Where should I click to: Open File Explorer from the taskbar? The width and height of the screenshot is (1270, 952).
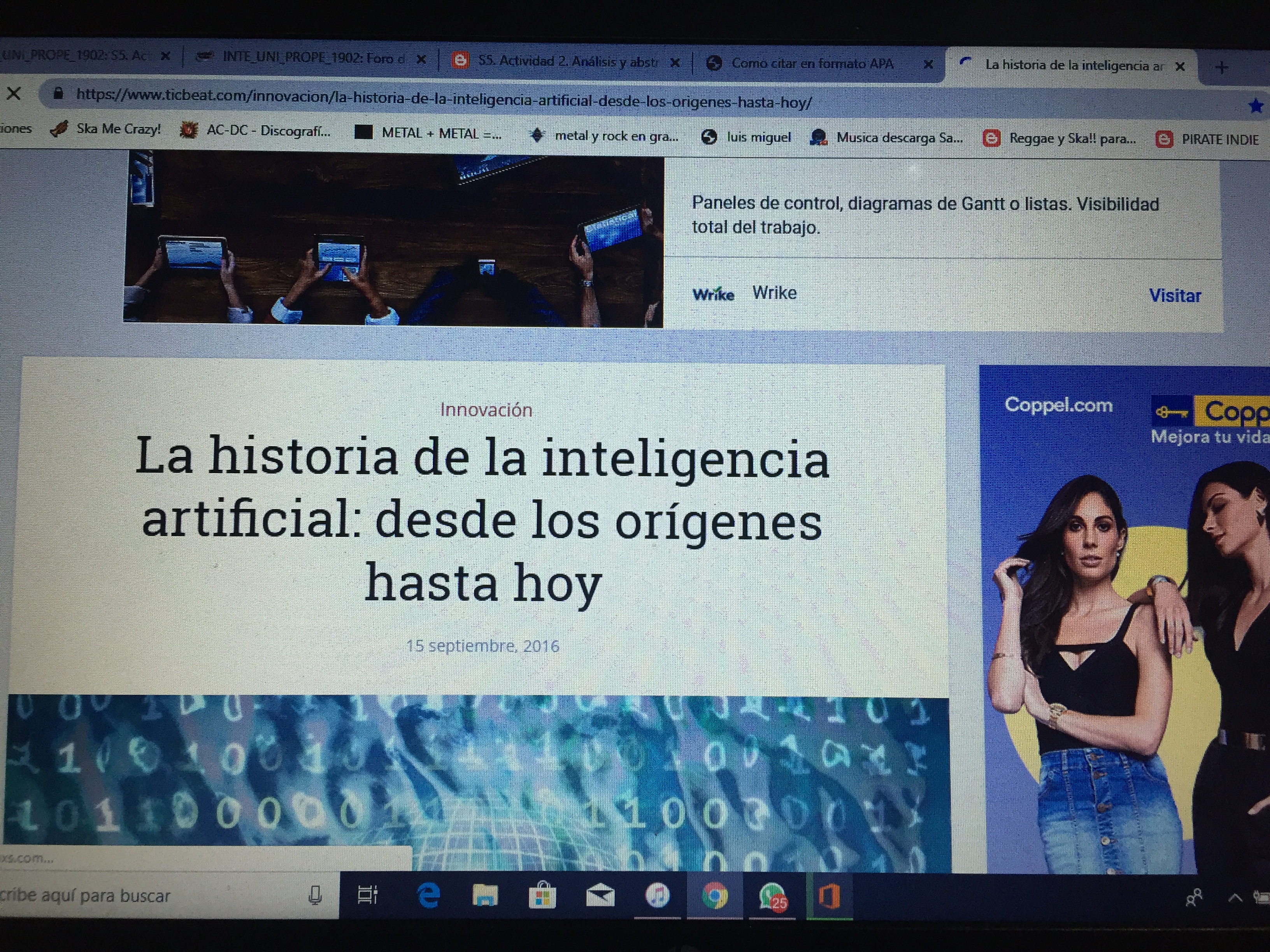[485, 894]
